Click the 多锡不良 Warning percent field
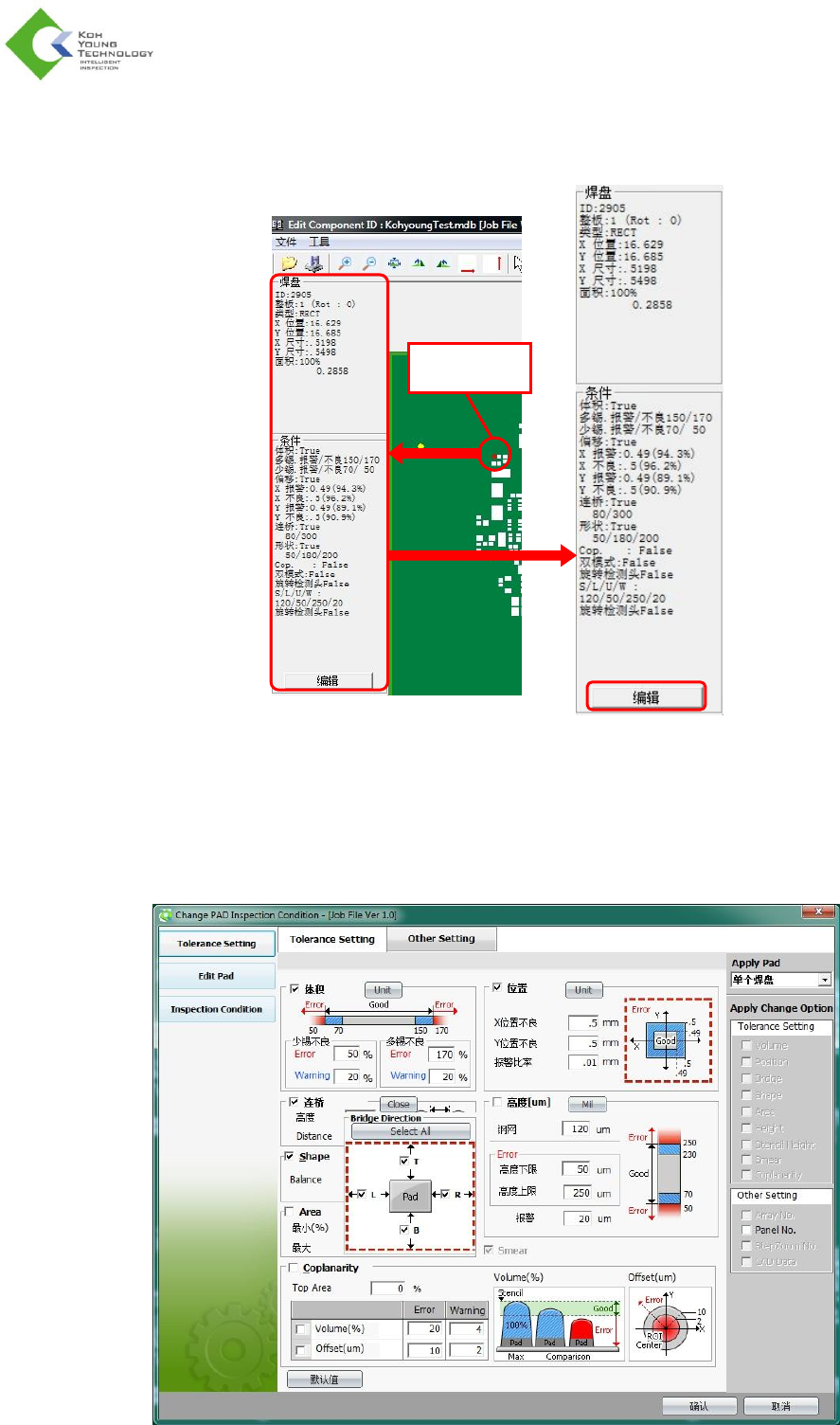 [x=442, y=1076]
